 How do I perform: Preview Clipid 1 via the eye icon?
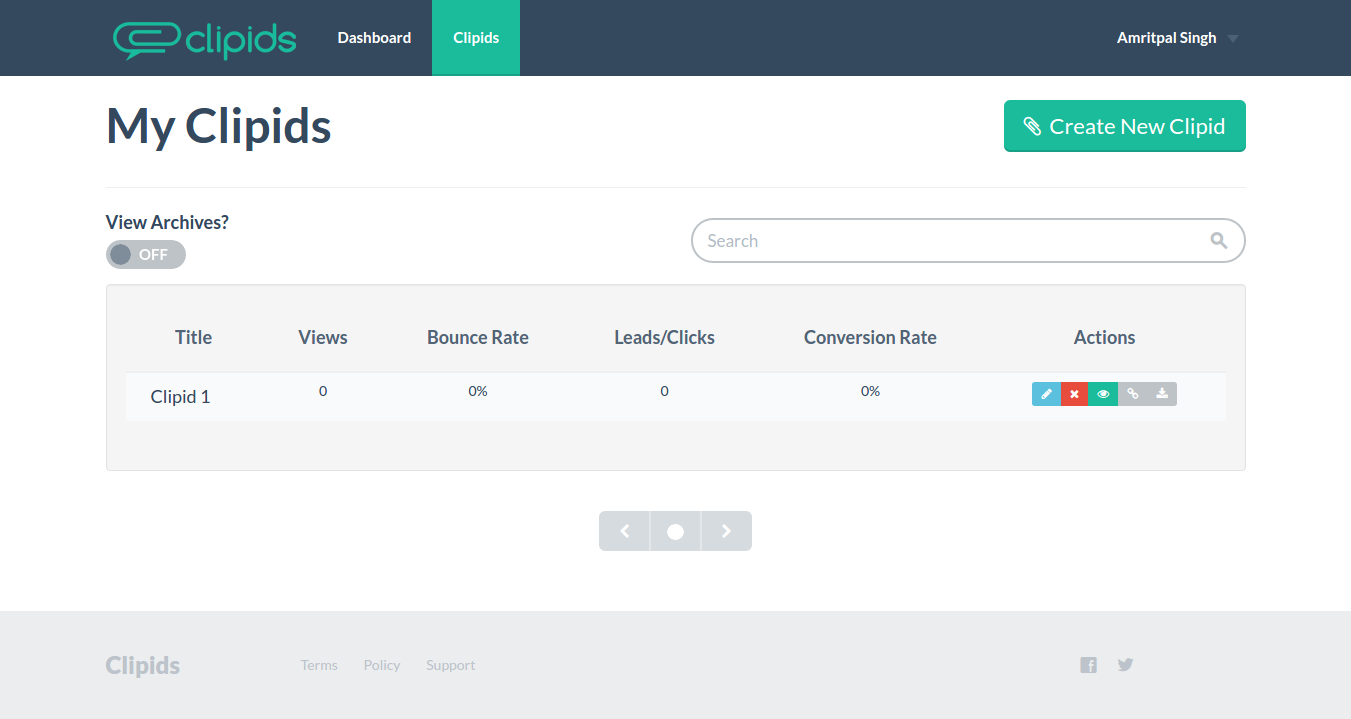1104,394
